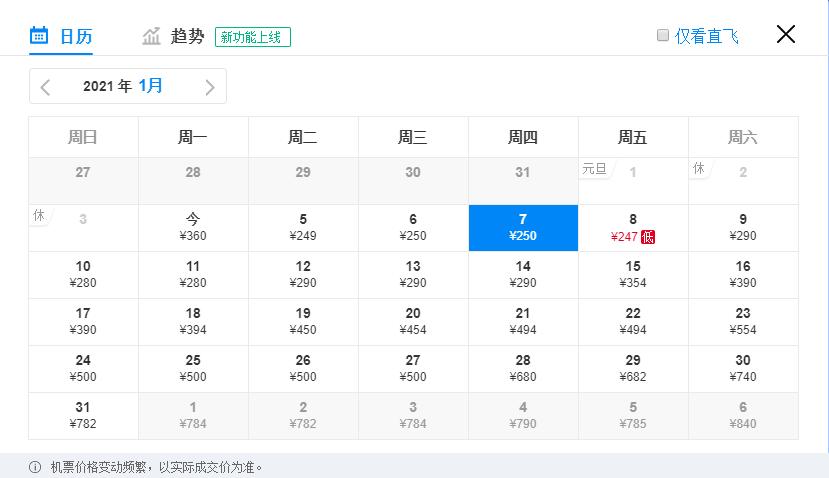Select January 9 priced ¥290

pos(743,228)
